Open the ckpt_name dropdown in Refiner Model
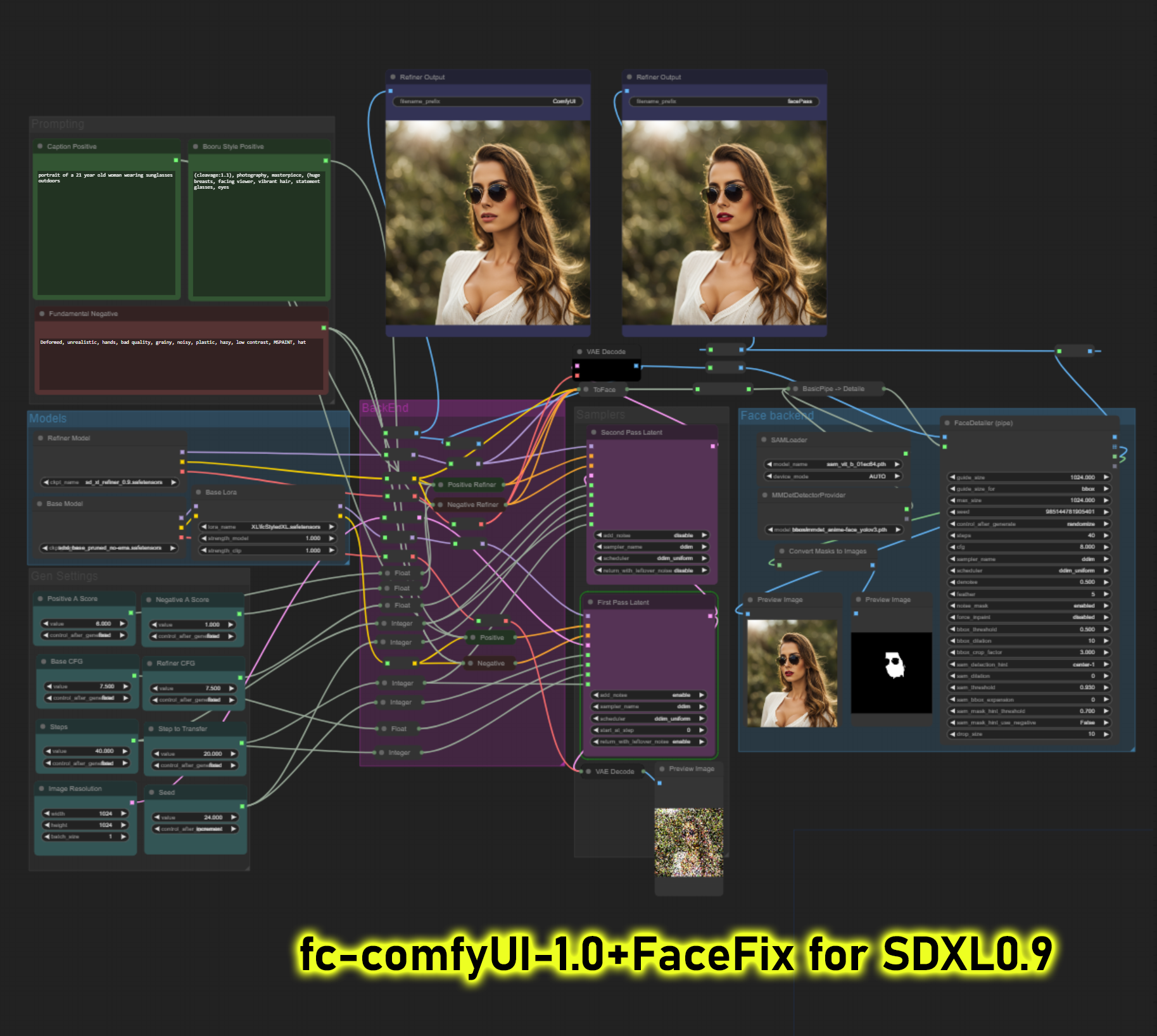The width and height of the screenshot is (1157, 1036). coord(109,483)
